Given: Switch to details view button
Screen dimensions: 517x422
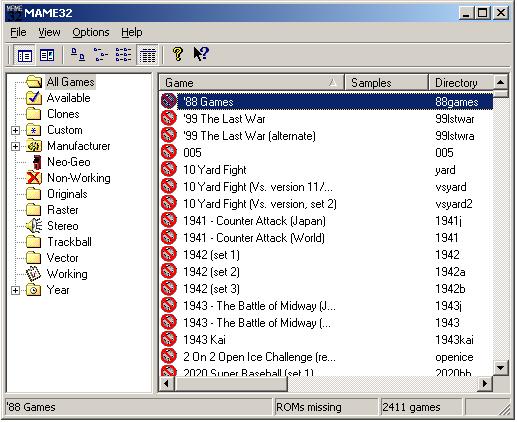Looking at the screenshot, I should [147, 55].
